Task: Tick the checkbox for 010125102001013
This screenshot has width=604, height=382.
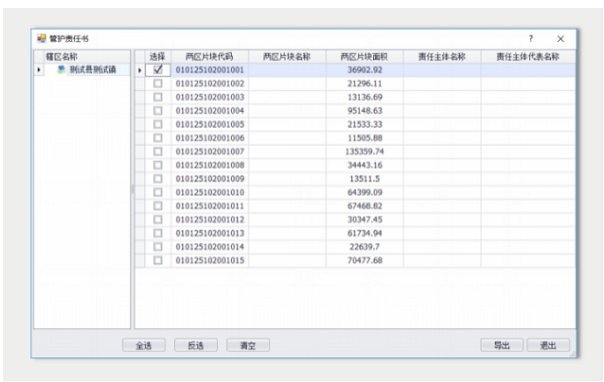Action: click(x=158, y=233)
